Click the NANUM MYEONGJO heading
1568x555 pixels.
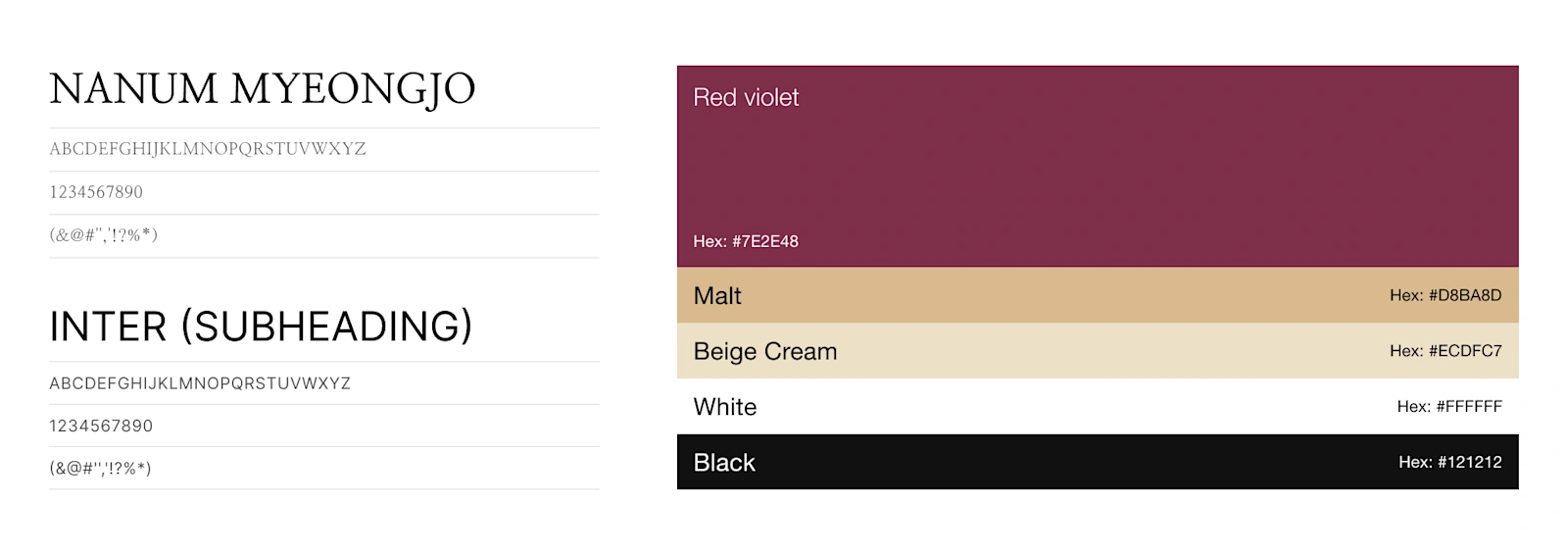(x=263, y=89)
